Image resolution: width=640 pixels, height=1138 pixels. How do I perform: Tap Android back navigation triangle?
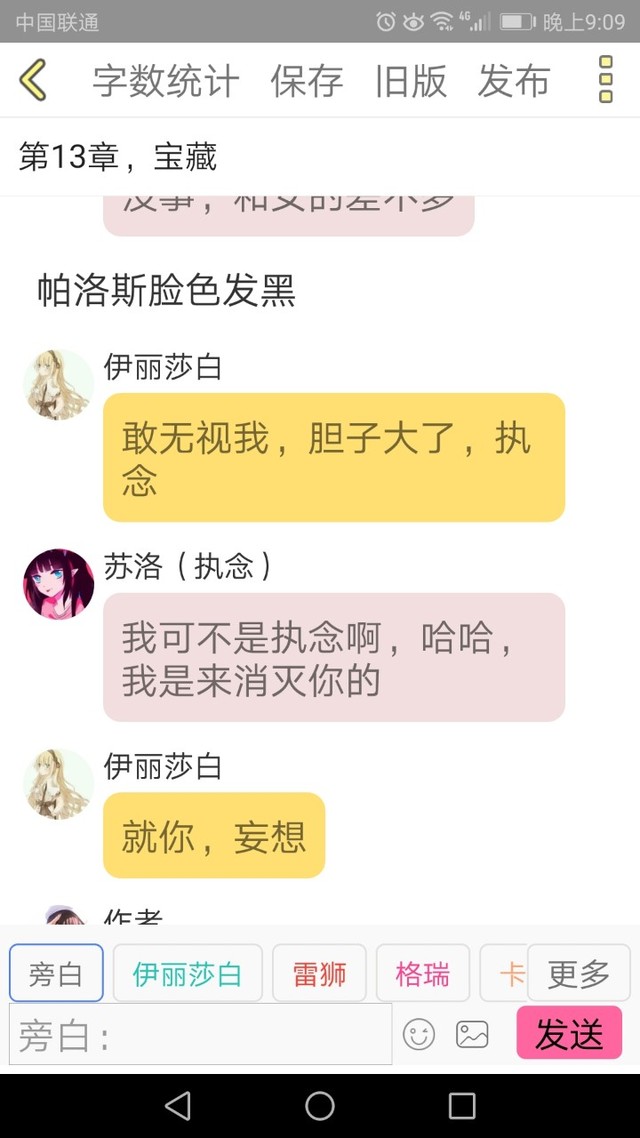178,1106
